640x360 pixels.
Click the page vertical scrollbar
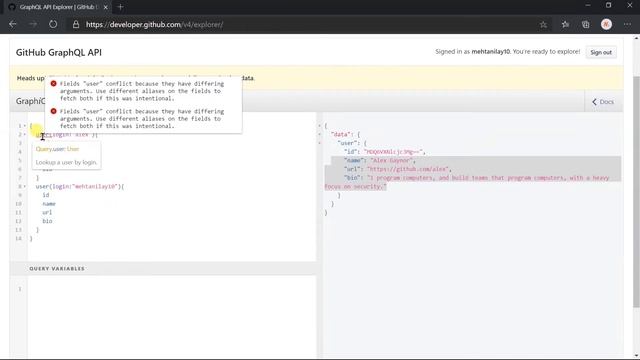pyautogui.click(x=636, y=192)
